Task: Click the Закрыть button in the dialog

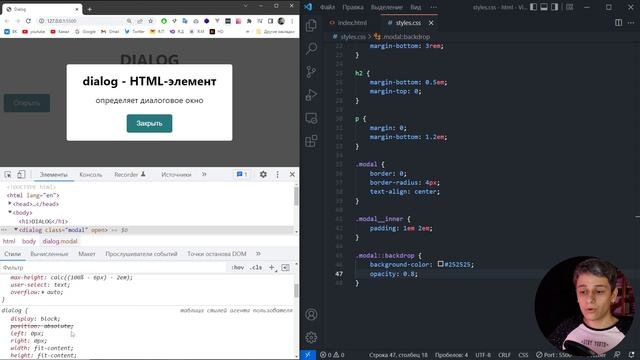Action: click(x=149, y=123)
